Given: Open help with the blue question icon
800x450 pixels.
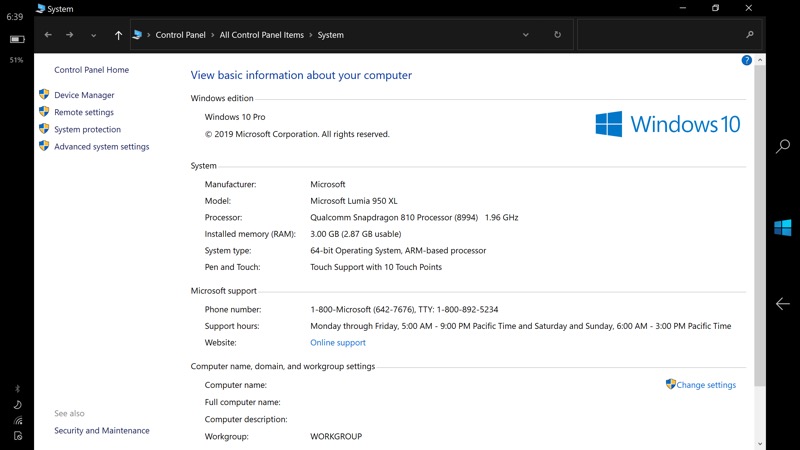Looking at the screenshot, I should 746,60.
